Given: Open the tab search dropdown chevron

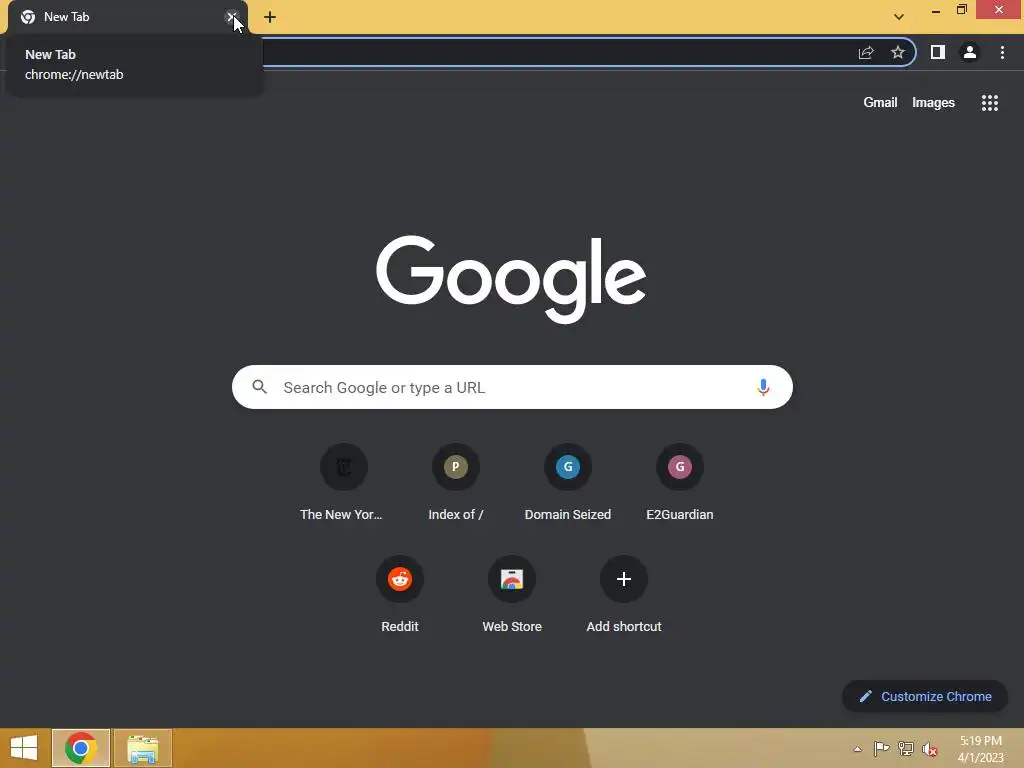Looking at the screenshot, I should coord(899,17).
